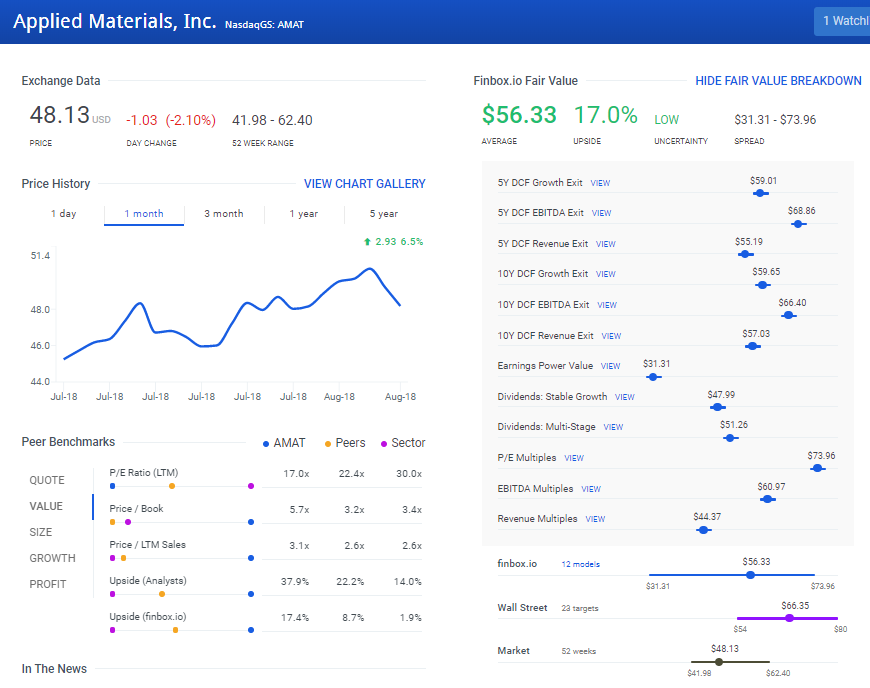Open the QUOTE section of Peer Benchmarks
Screen dimensions: 870x688
pos(47,480)
